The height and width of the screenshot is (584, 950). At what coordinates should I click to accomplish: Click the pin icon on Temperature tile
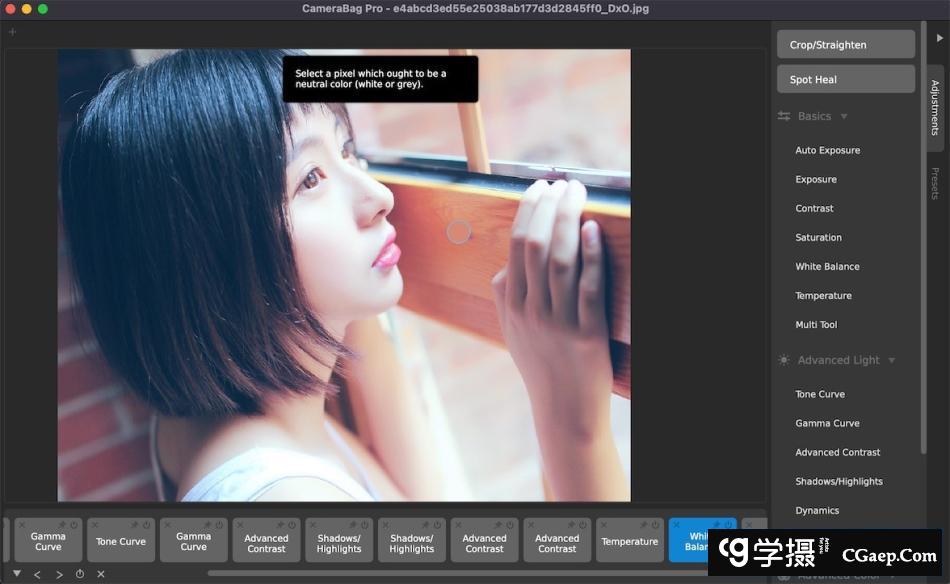click(643, 524)
